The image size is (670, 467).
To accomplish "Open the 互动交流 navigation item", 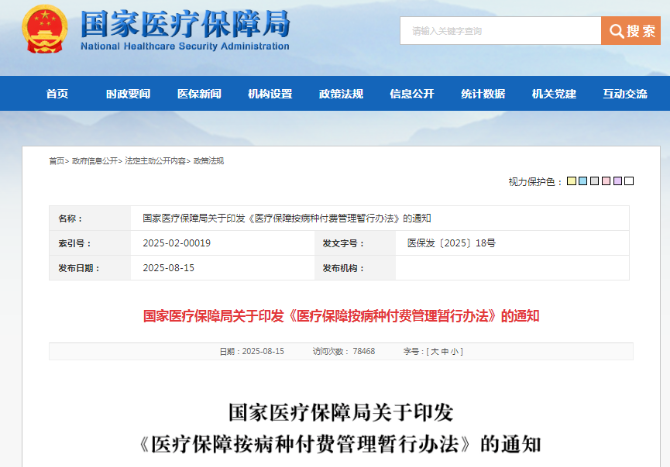I will click(625, 94).
